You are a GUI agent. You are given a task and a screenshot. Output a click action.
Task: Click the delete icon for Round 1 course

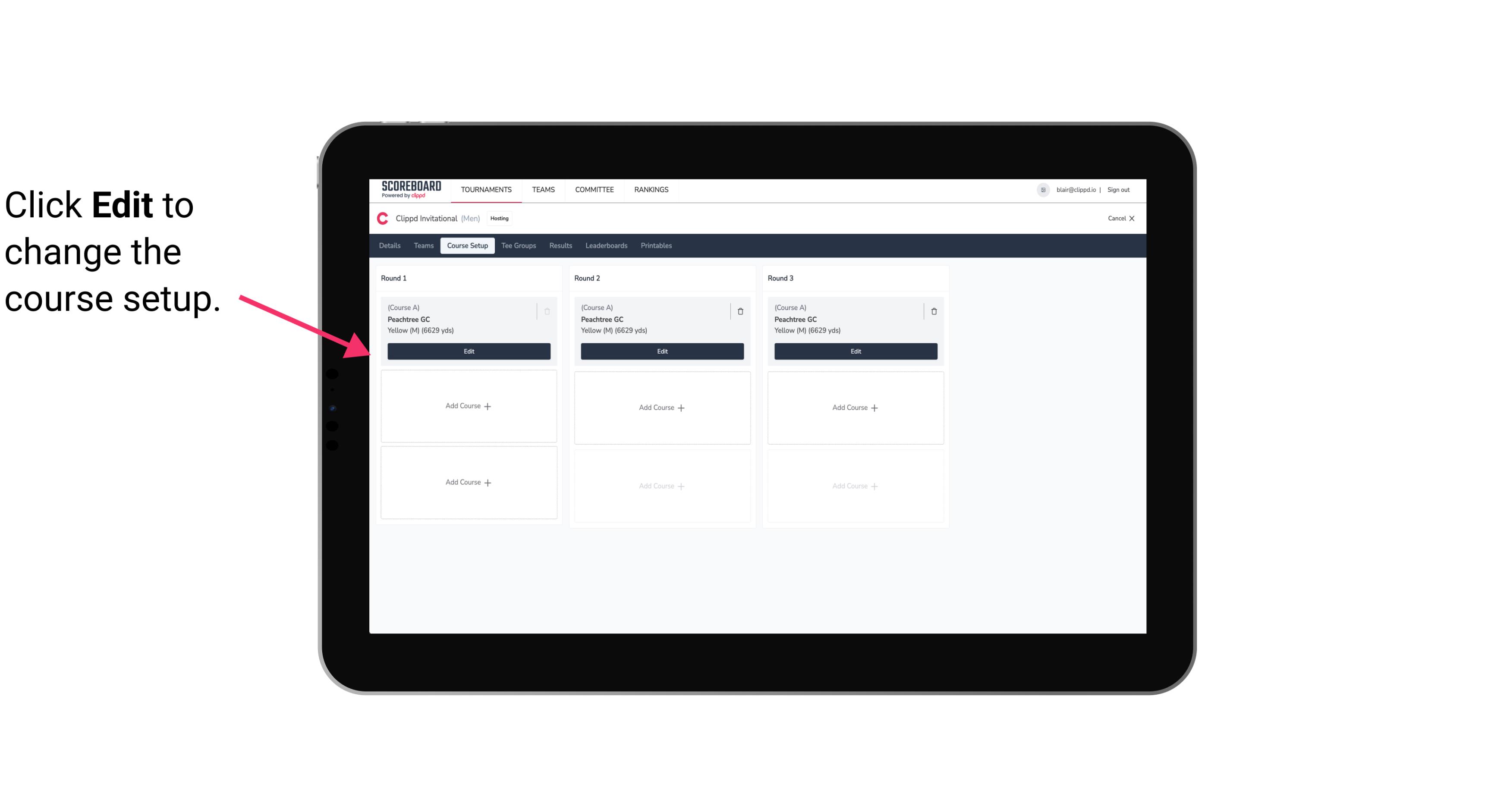(548, 311)
